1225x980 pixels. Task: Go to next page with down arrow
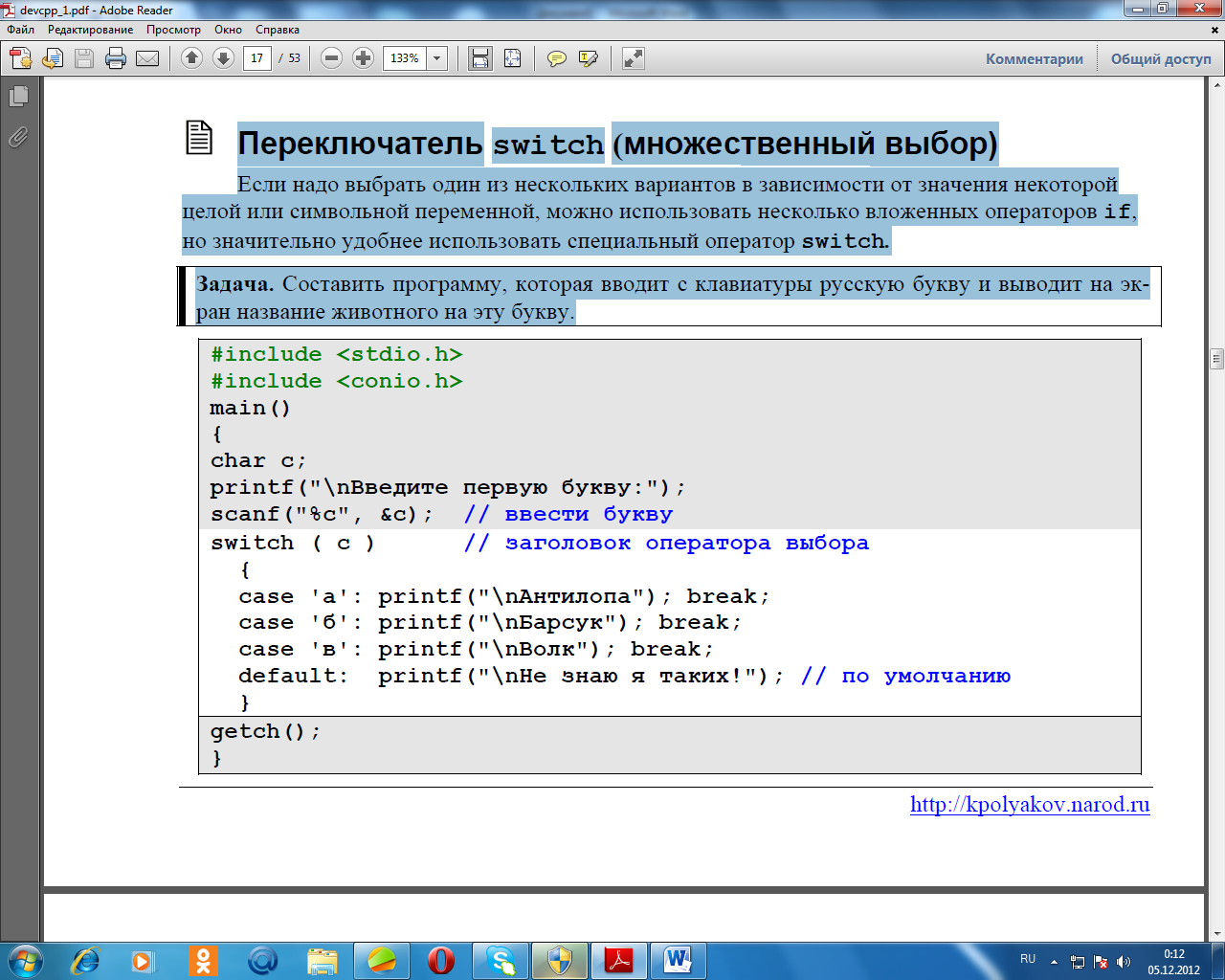[x=223, y=58]
